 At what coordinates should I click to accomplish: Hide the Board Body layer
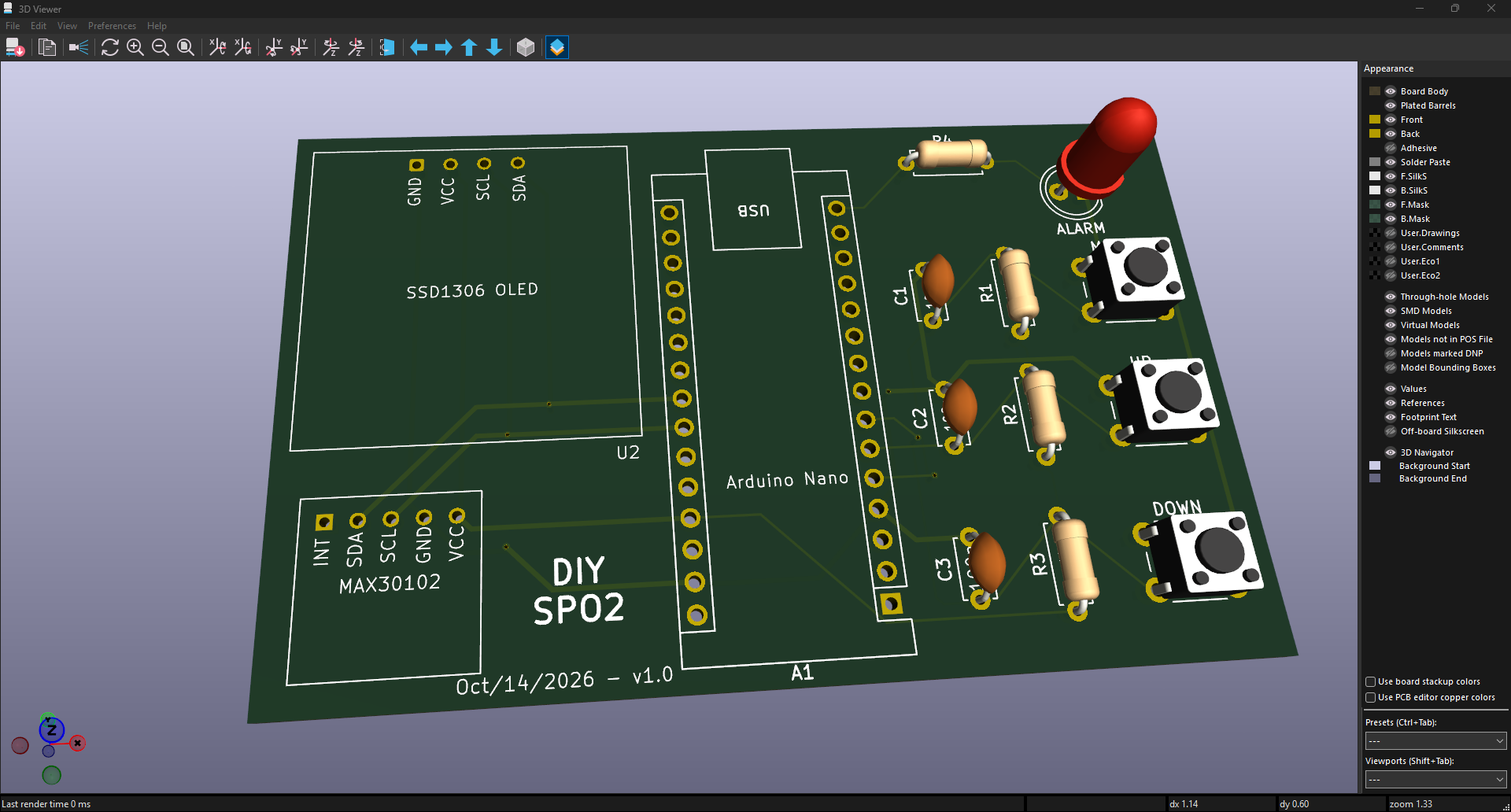(x=1391, y=91)
